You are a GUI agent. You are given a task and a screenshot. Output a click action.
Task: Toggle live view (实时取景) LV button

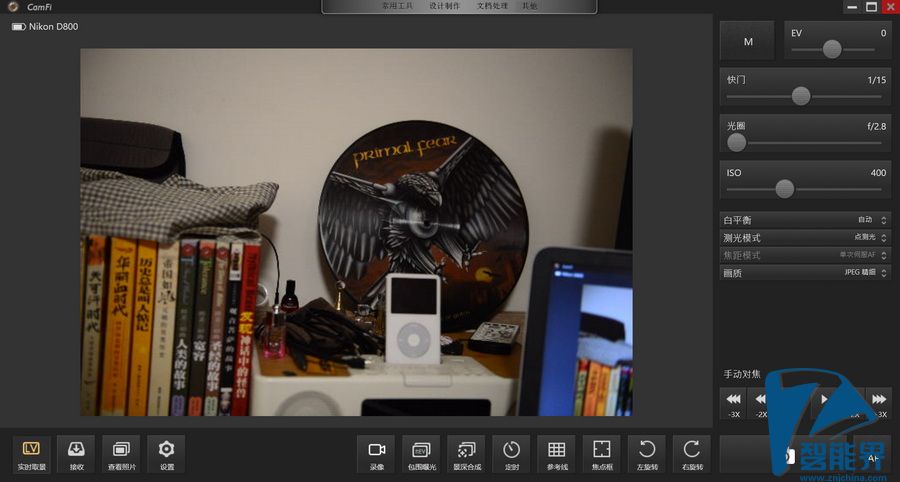tap(31, 454)
